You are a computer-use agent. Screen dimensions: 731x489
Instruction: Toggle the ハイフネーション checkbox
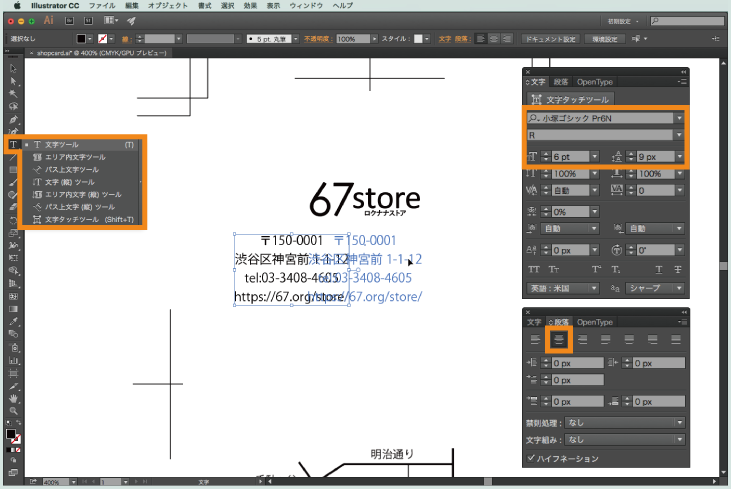click(531, 458)
